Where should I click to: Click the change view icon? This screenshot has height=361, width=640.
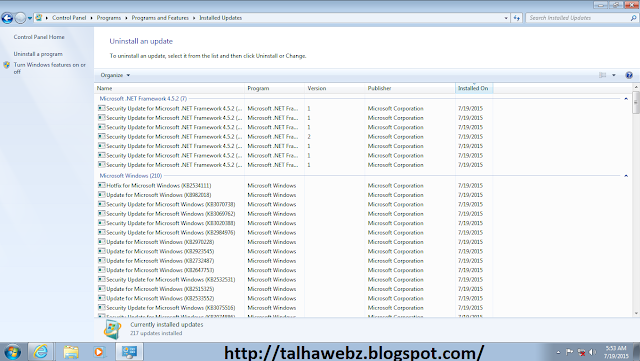pos(602,75)
